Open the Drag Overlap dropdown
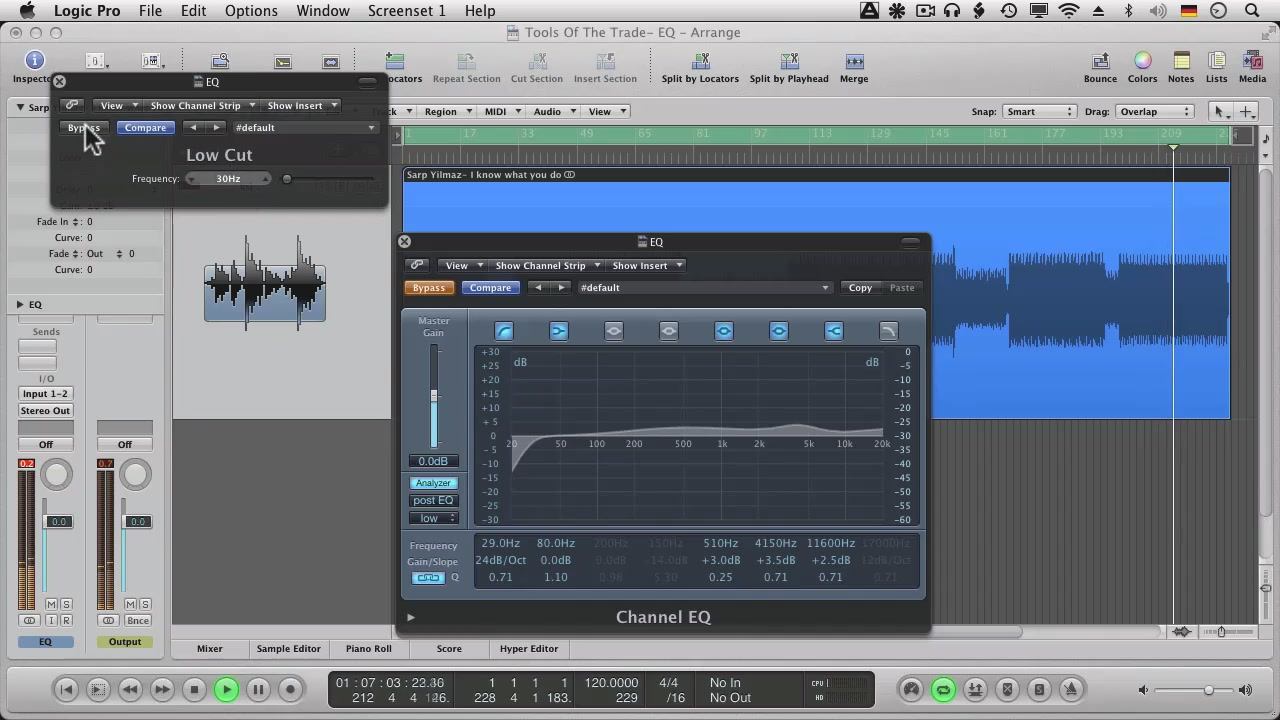 1154,112
